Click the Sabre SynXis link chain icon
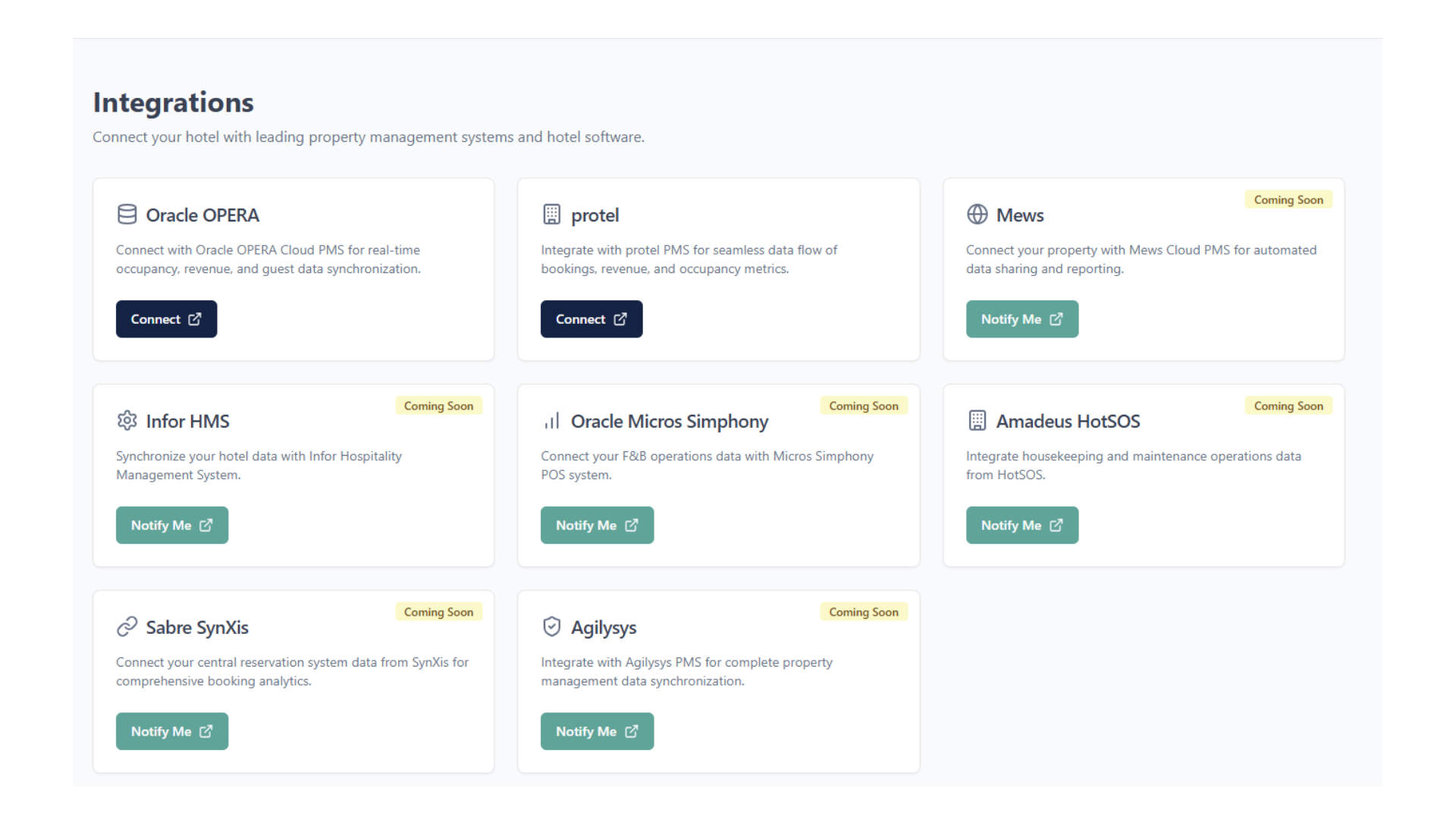1456x819 pixels. click(x=127, y=626)
